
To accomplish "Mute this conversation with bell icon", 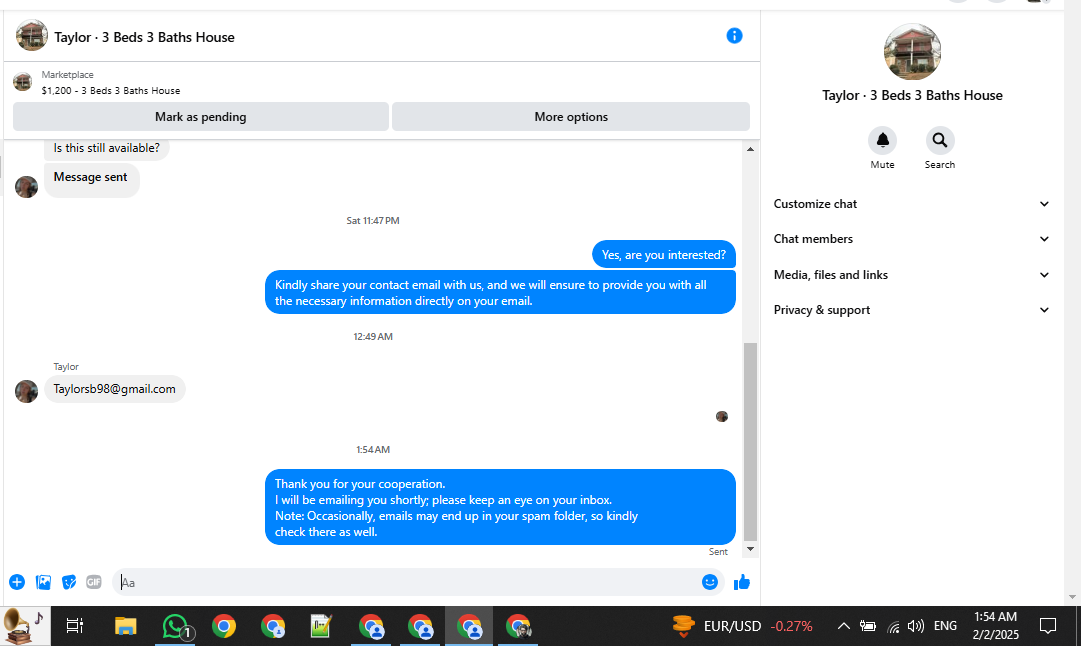I will tap(882, 141).
